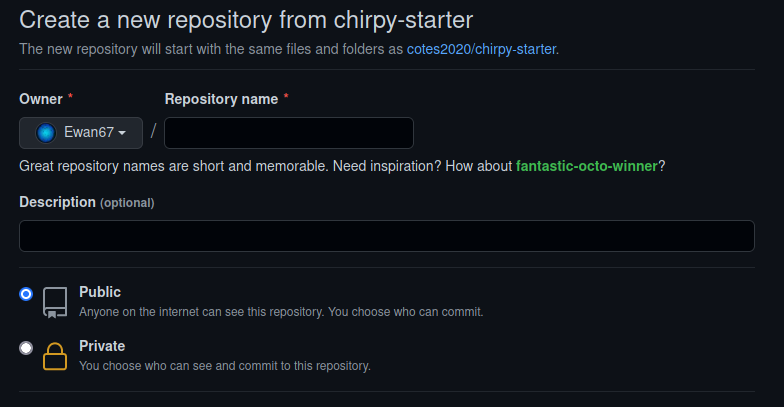Select the Public visibility radio button
The width and height of the screenshot is (784, 407).
point(26,294)
